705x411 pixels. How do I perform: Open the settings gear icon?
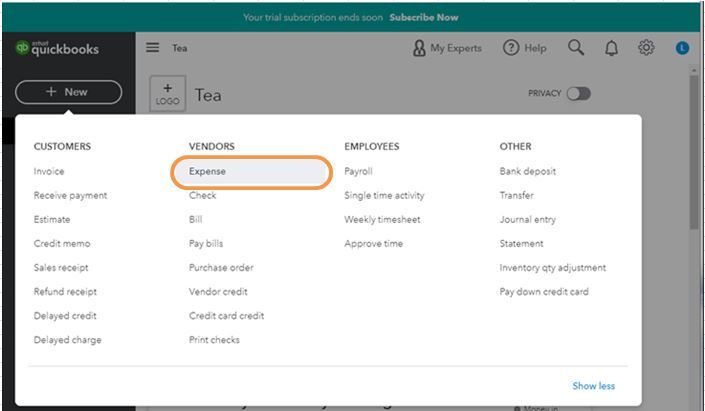[646, 47]
